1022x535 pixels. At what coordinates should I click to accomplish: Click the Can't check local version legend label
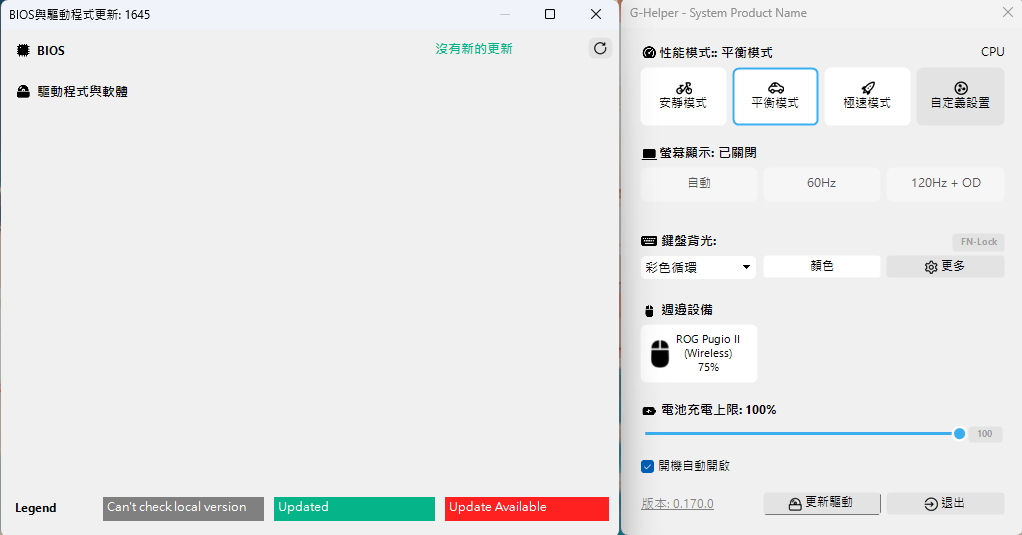183,509
